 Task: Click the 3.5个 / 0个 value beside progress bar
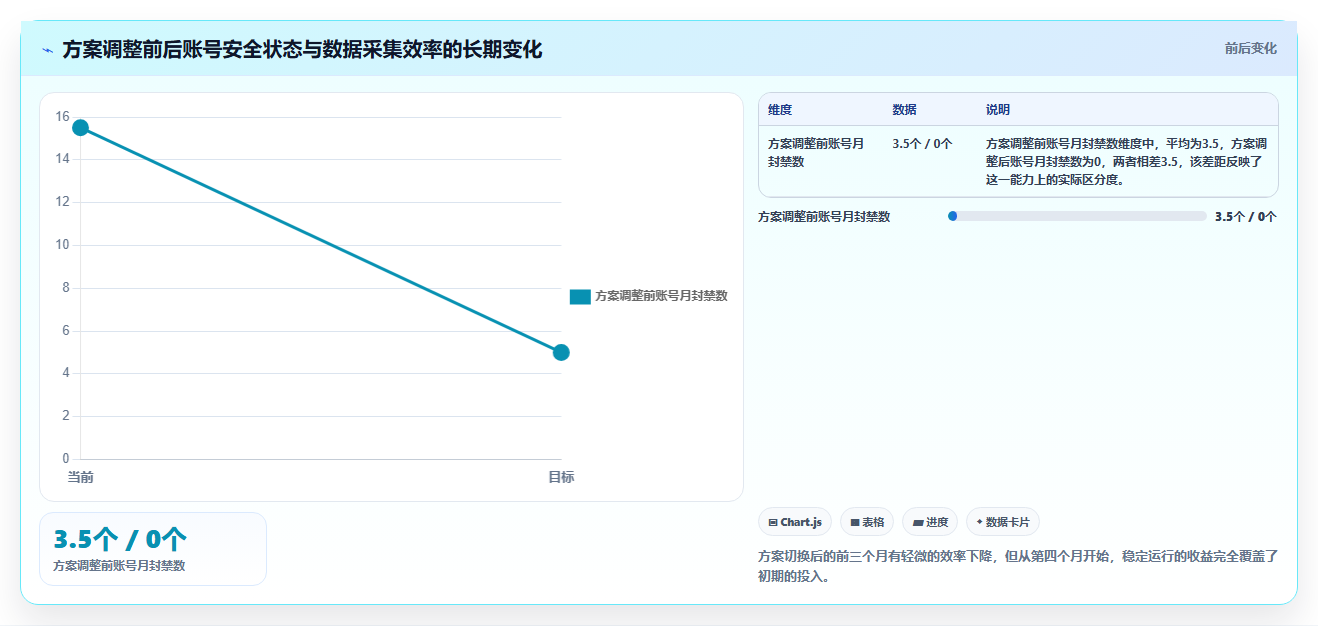click(x=1246, y=216)
